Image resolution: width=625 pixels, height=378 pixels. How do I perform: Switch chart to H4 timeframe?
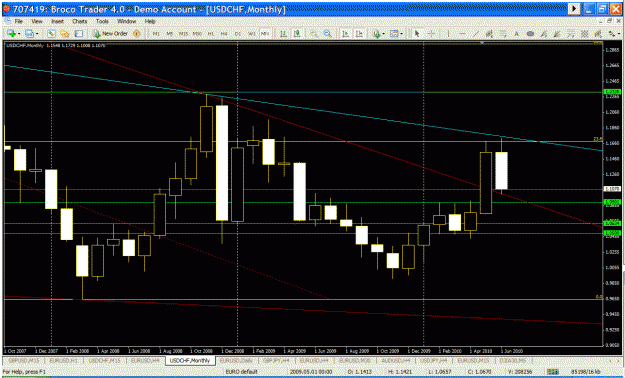pyautogui.click(x=224, y=34)
